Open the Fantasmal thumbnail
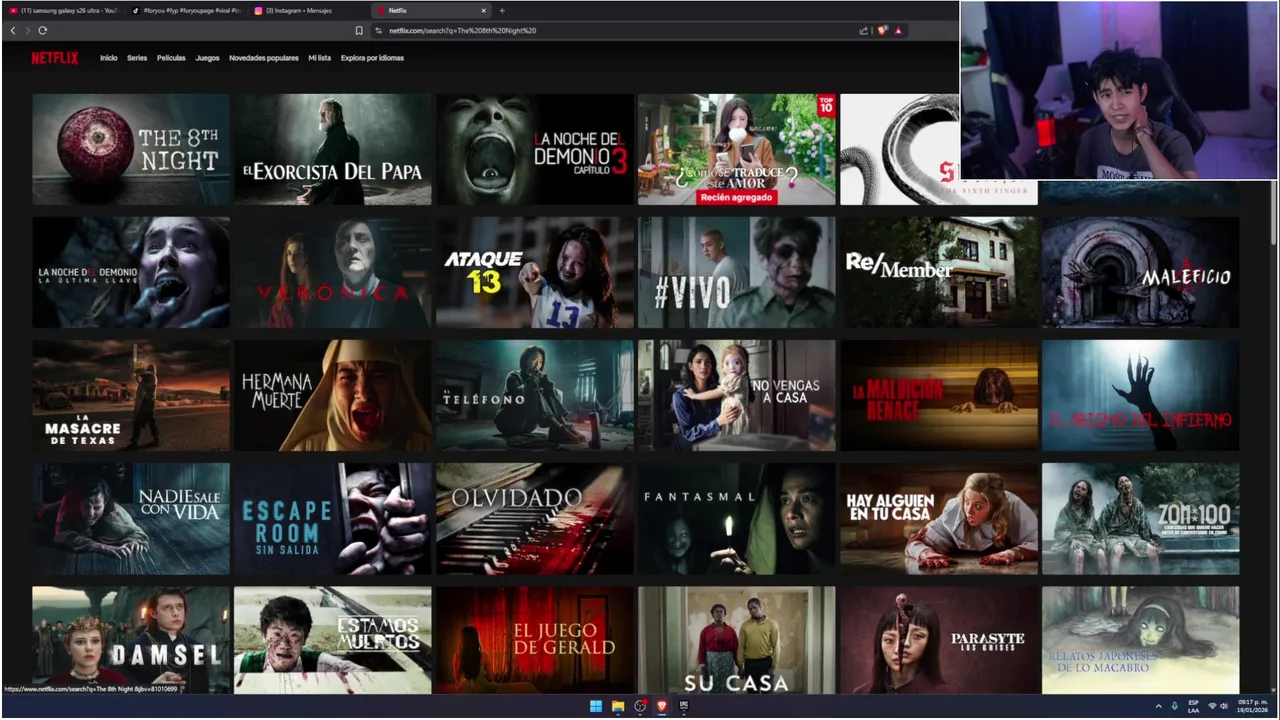Image resolution: width=1280 pixels, height=720 pixels. [x=737, y=518]
